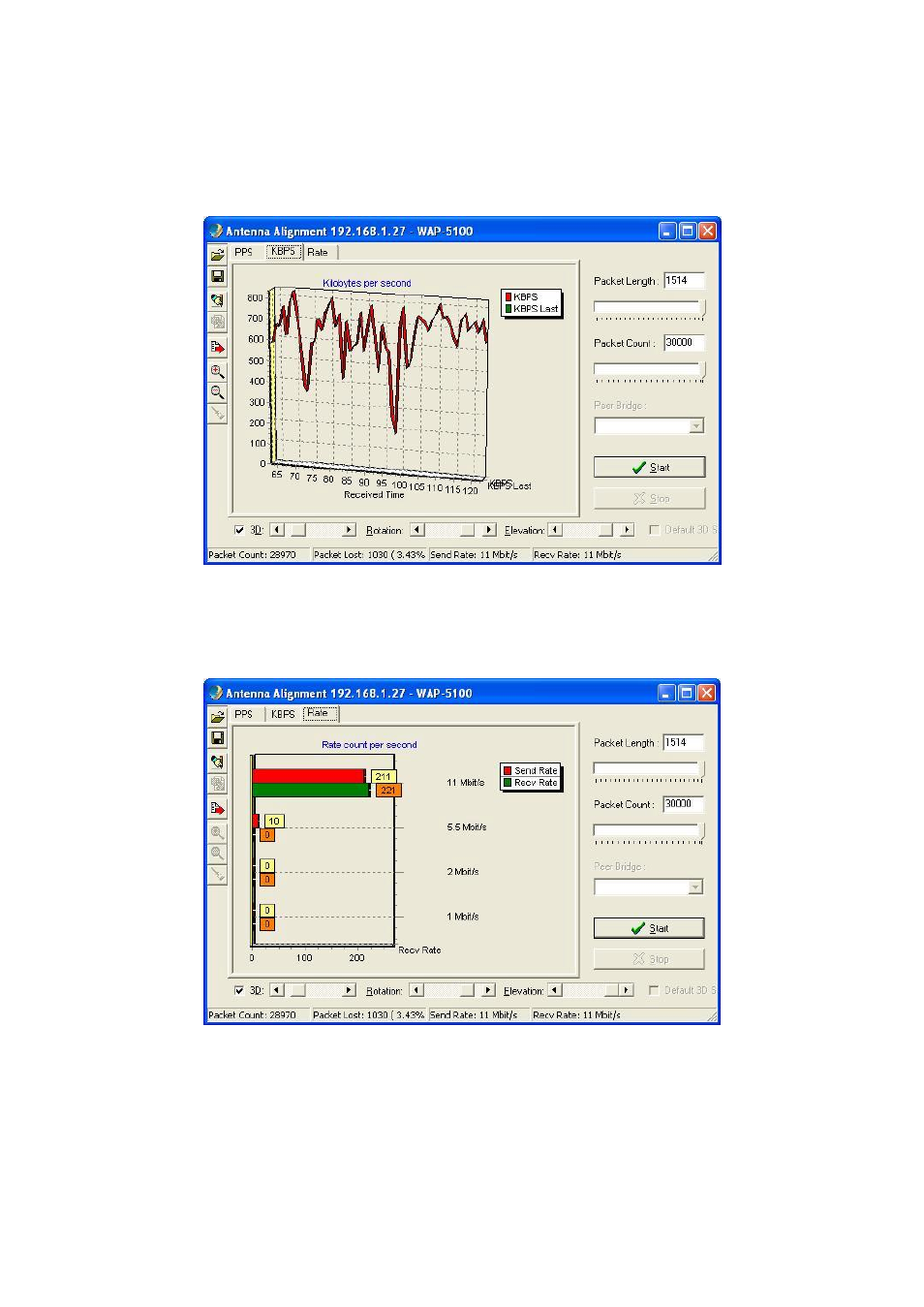Click the green Recv Rate legend swatch

508,783
